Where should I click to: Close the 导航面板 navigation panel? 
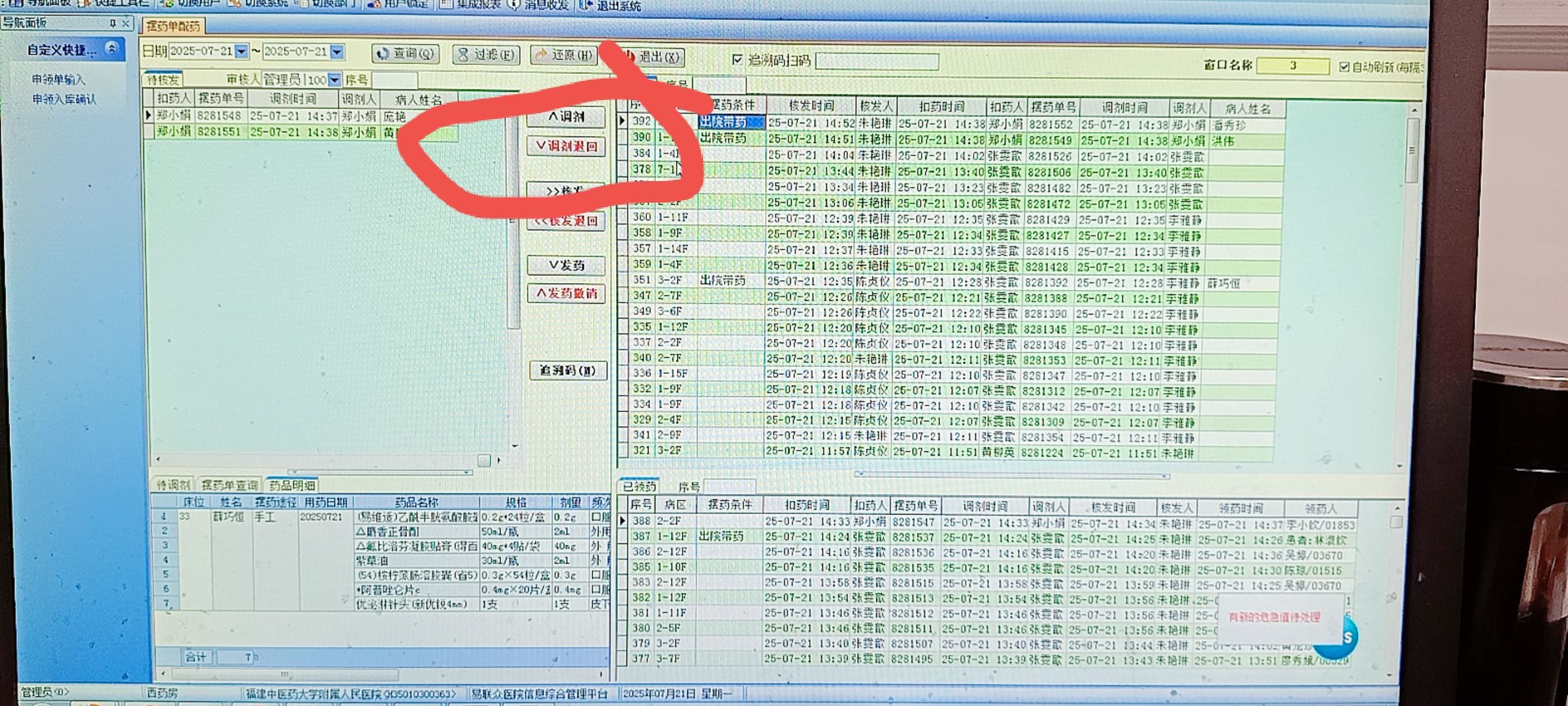pos(126,24)
